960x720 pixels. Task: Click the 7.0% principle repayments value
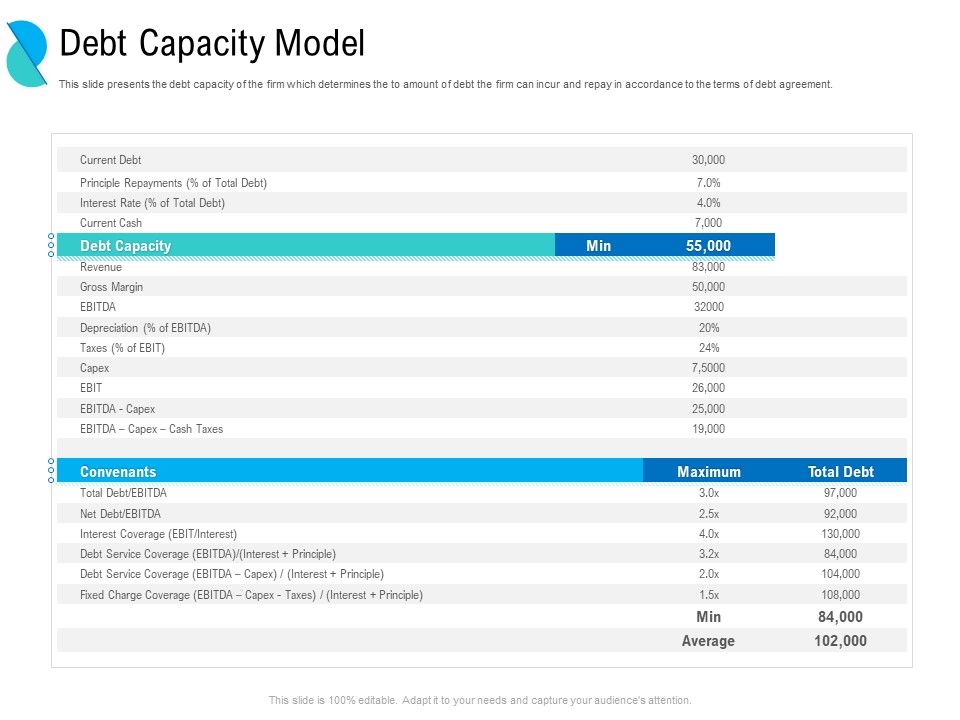[x=708, y=182]
